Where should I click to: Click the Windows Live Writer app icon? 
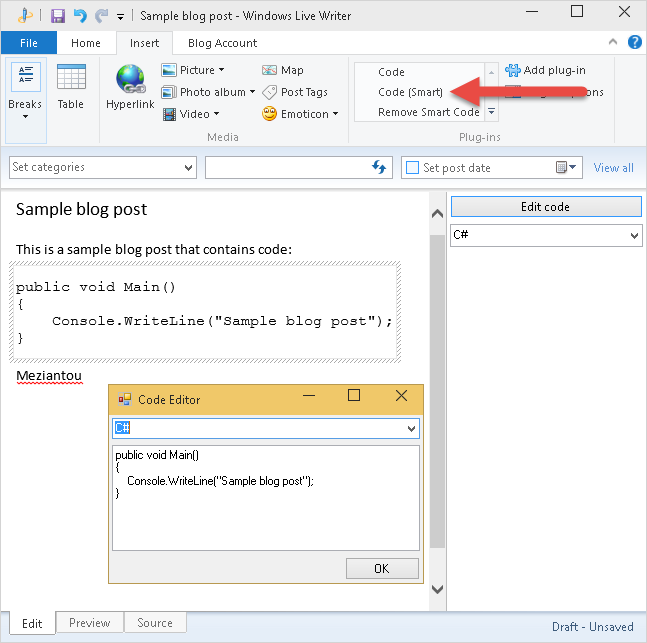pyautogui.click(x=25, y=15)
